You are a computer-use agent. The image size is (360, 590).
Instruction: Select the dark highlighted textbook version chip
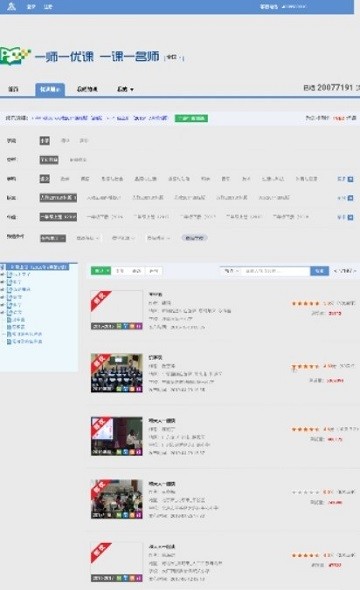click(x=58, y=198)
